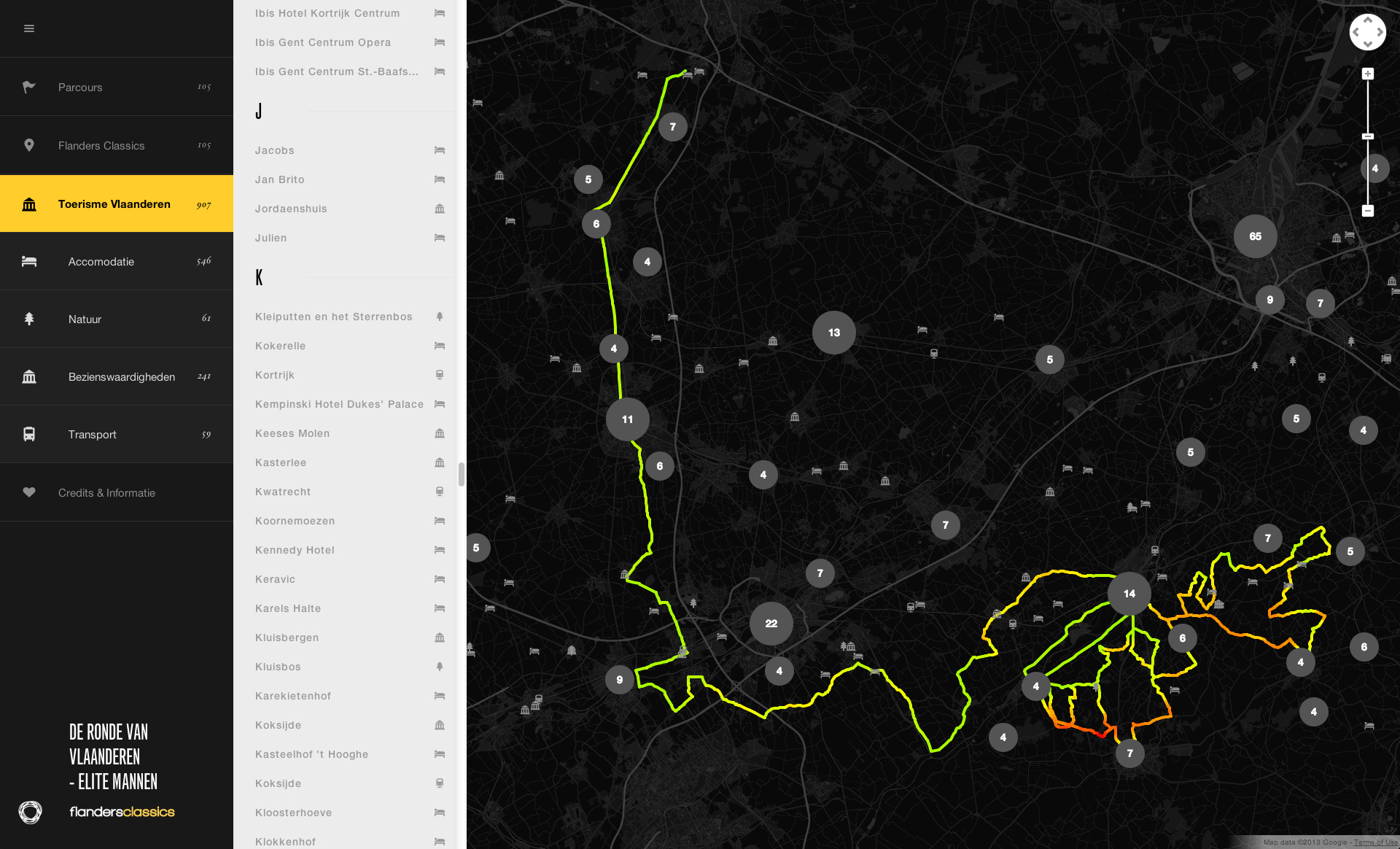Image resolution: width=1400 pixels, height=849 pixels.
Task: Click the Natuur tree icon
Action: pyautogui.click(x=29, y=319)
